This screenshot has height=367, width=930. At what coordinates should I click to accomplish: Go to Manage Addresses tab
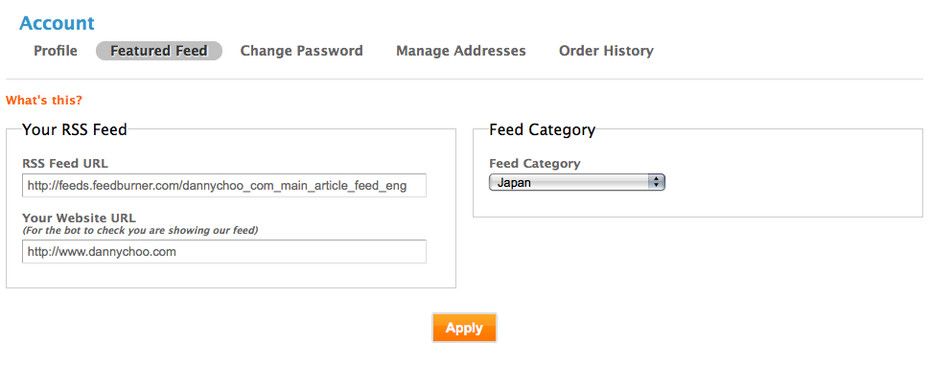point(461,51)
